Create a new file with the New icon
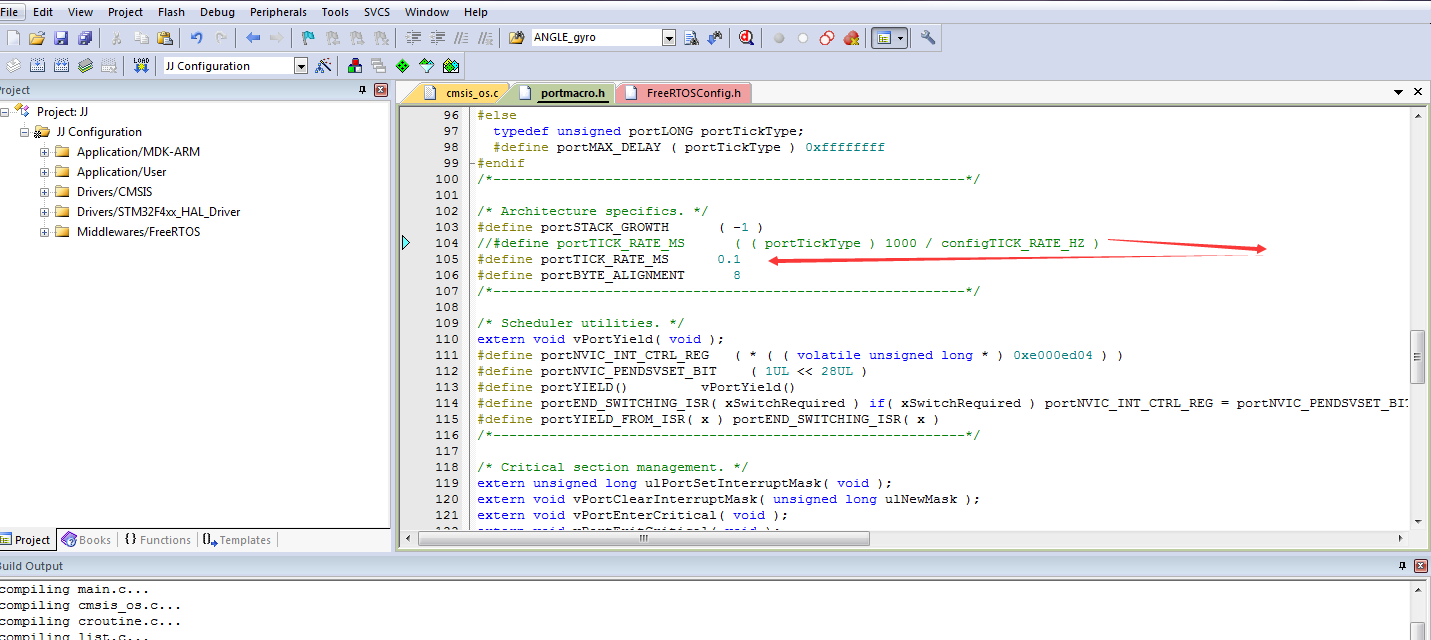This screenshot has height=640, width=1431. [13, 38]
